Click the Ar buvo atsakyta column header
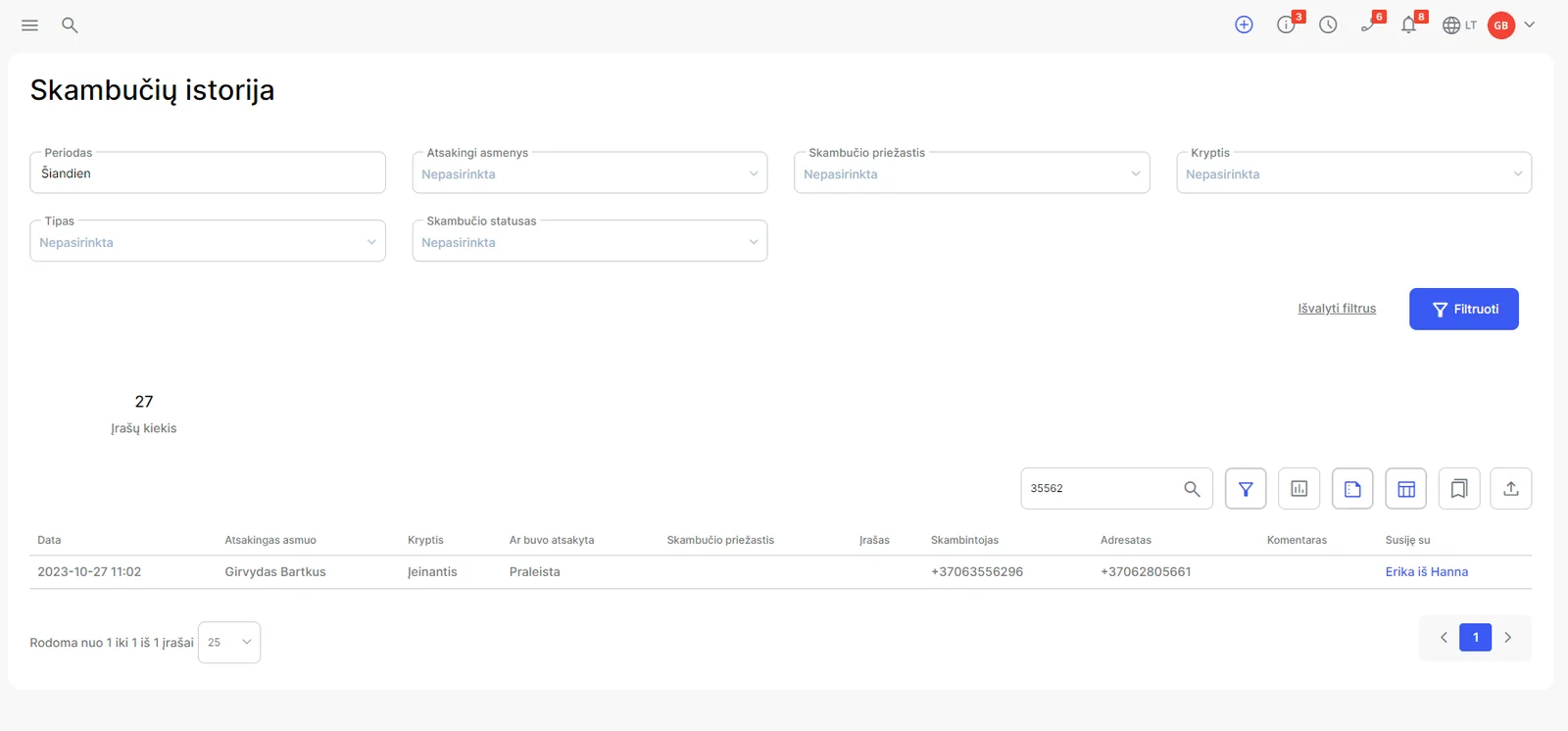The height and width of the screenshot is (731, 1568). pyautogui.click(x=552, y=540)
